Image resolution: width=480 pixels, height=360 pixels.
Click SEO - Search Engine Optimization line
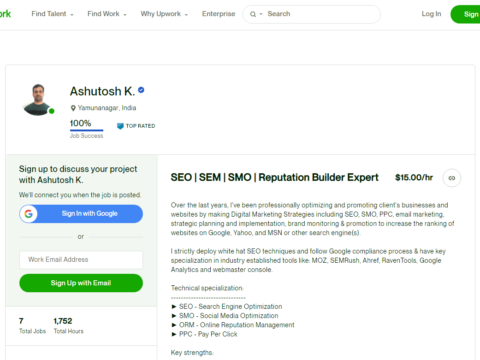coord(227,306)
